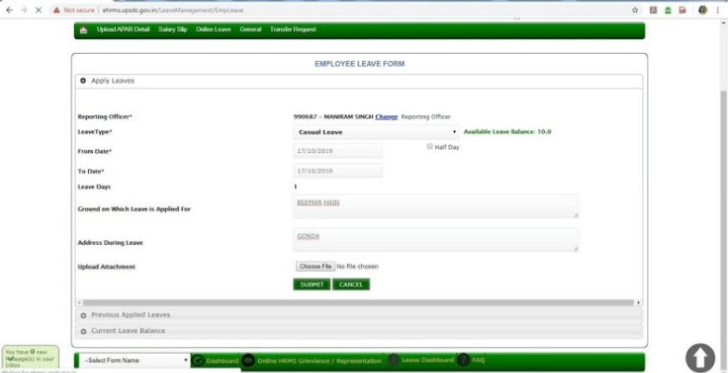Click the new messages inbox notification

pyautogui.click(x=30, y=359)
